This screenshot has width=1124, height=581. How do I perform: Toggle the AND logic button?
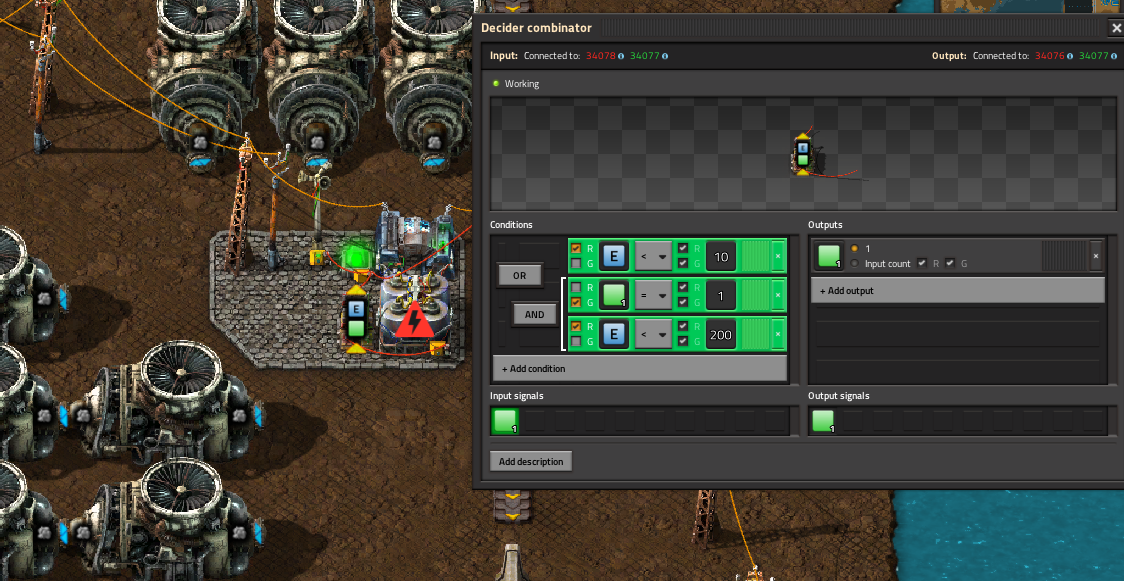click(535, 314)
